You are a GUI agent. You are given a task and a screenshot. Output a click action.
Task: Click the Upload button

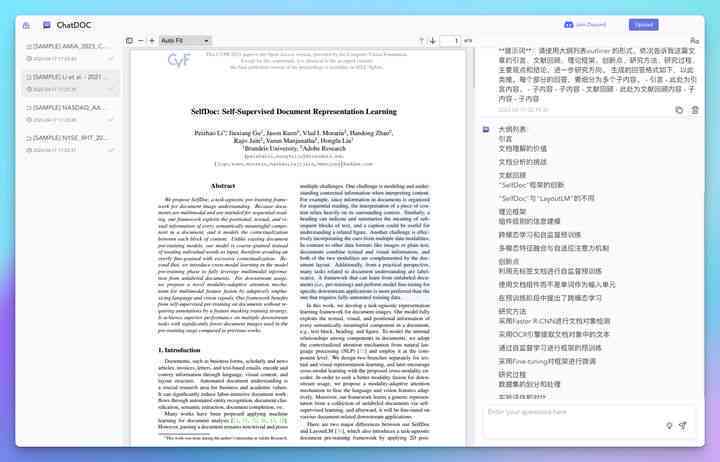pos(643,24)
